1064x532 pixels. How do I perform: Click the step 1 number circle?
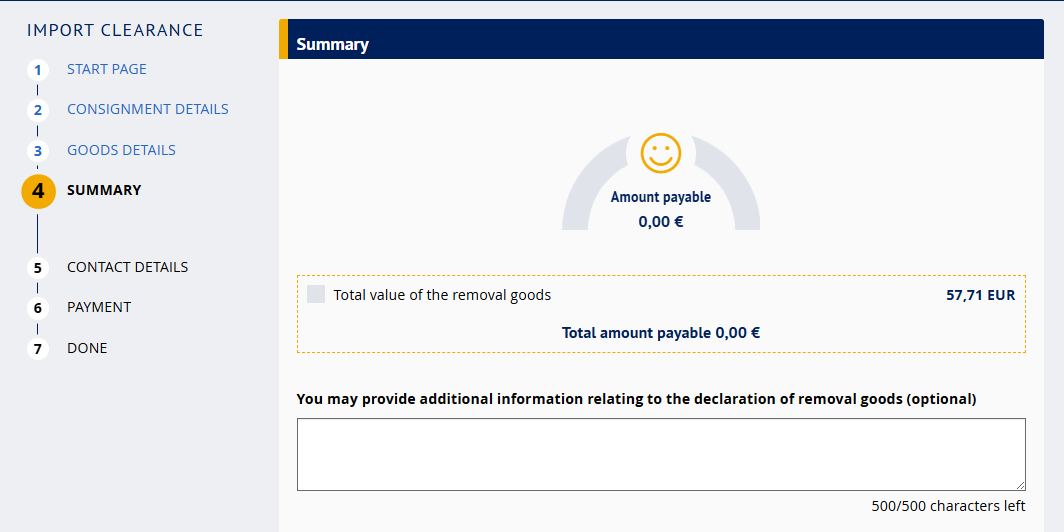[38, 70]
